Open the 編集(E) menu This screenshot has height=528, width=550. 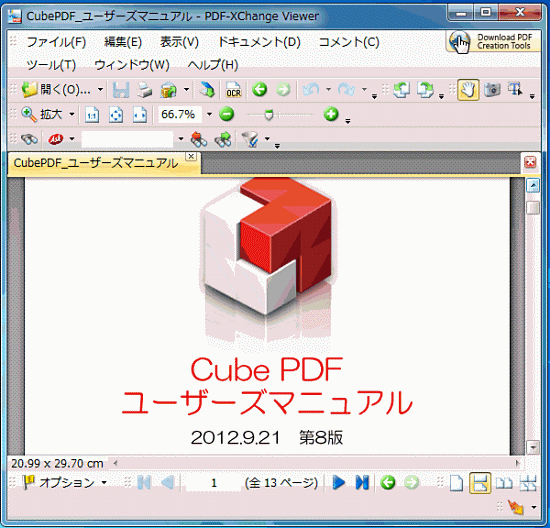[x=123, y=42]
